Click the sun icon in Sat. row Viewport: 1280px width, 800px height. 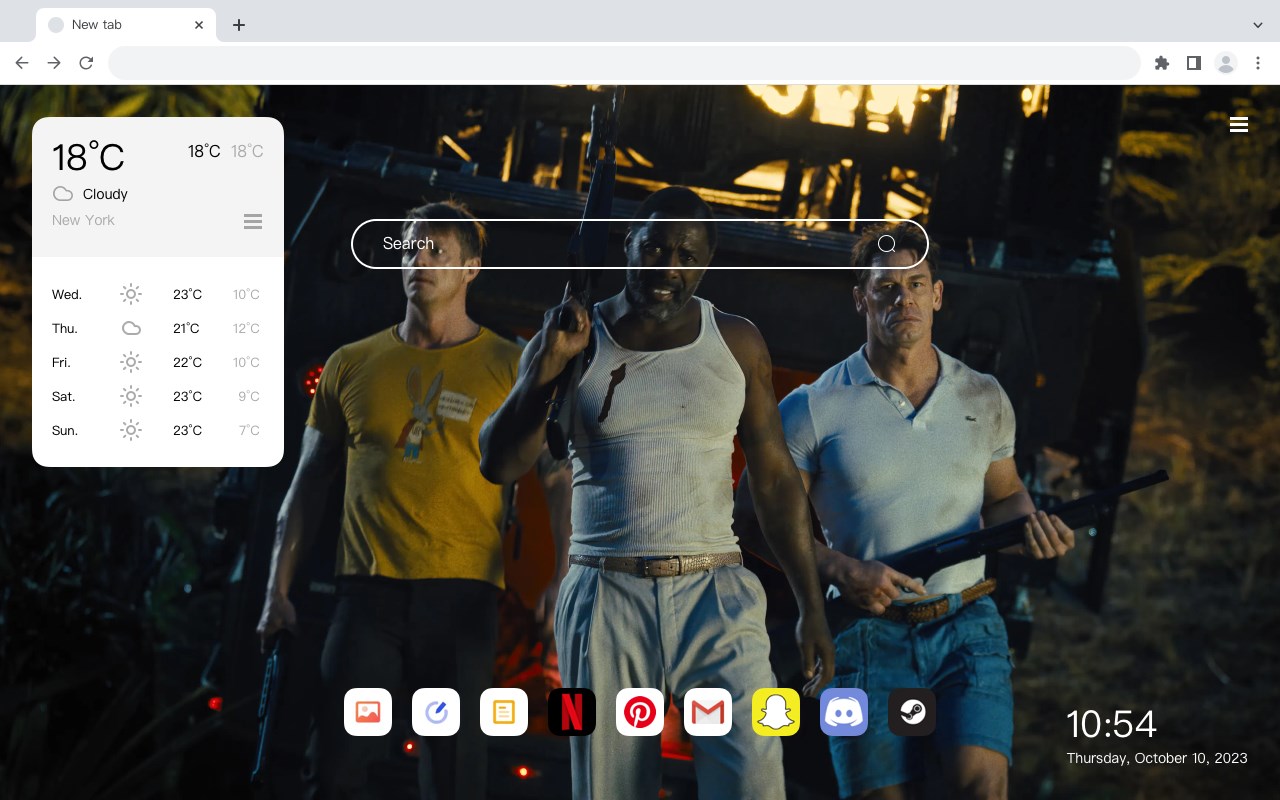pos(131,396)
